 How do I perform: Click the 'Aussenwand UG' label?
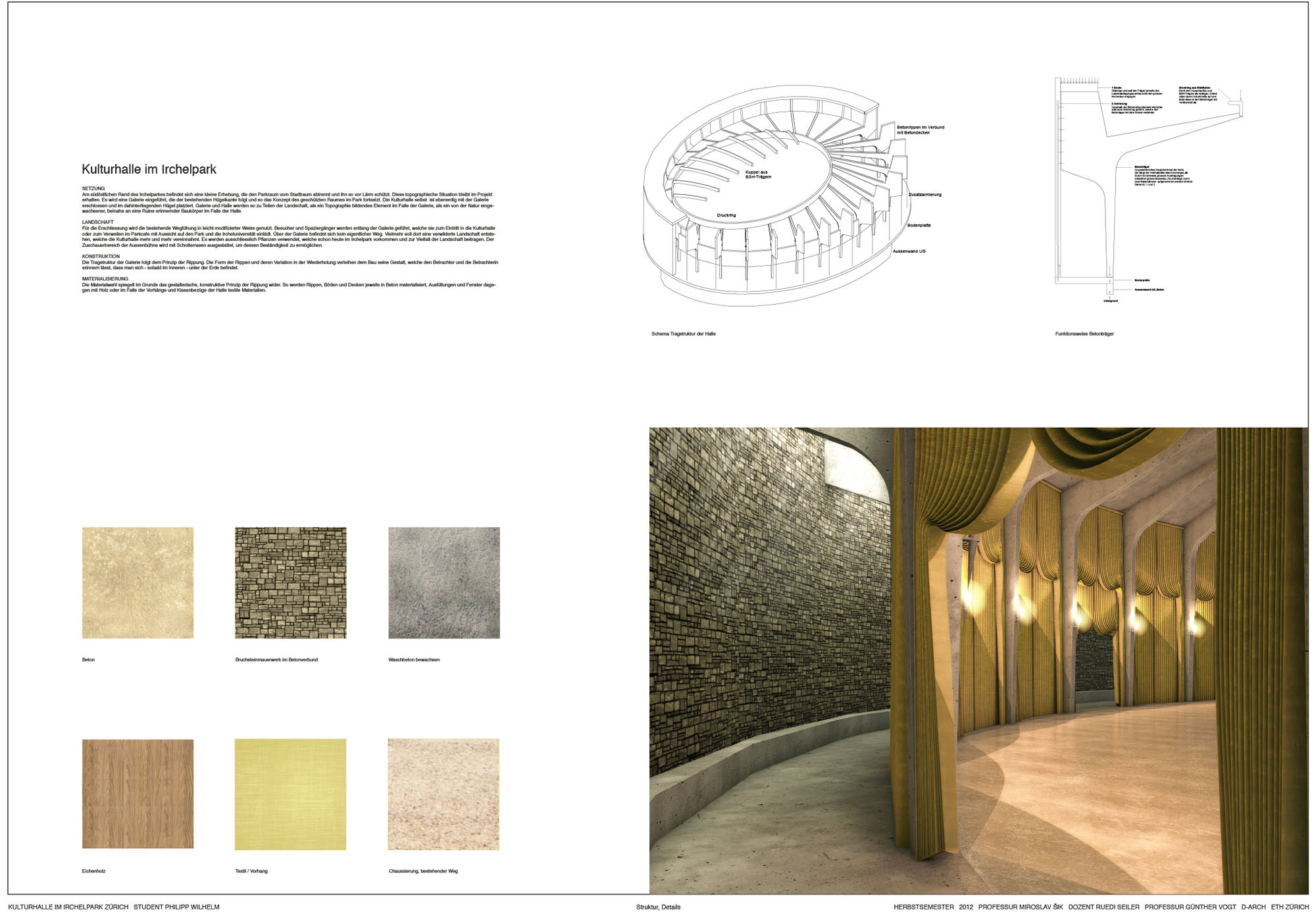click(909, 251)
